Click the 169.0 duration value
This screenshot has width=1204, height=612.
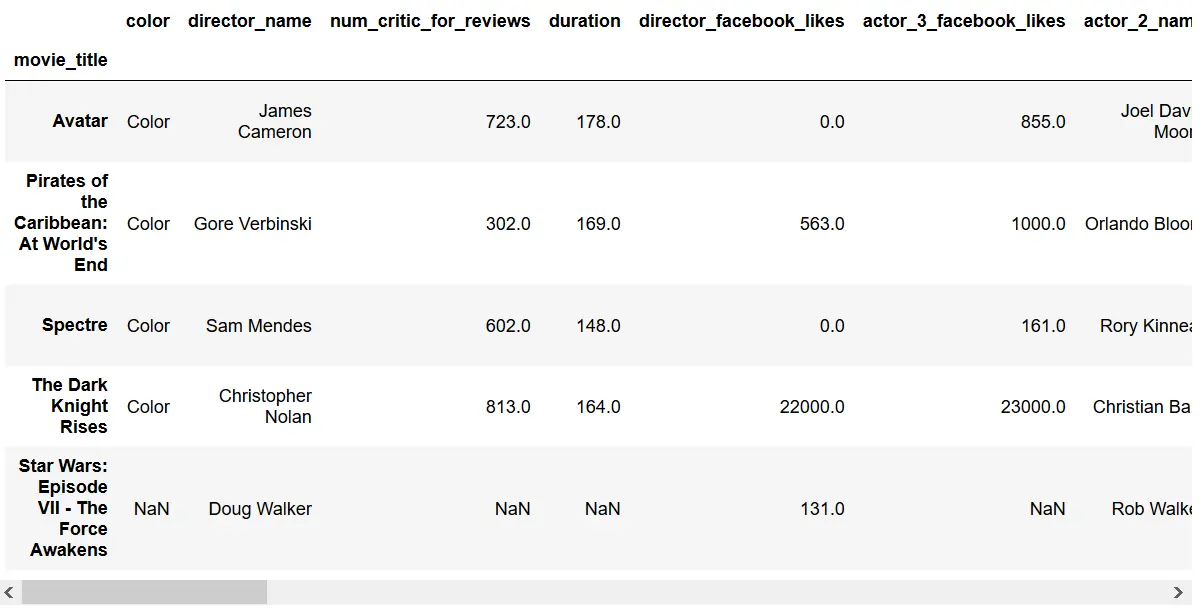point(598,224)
